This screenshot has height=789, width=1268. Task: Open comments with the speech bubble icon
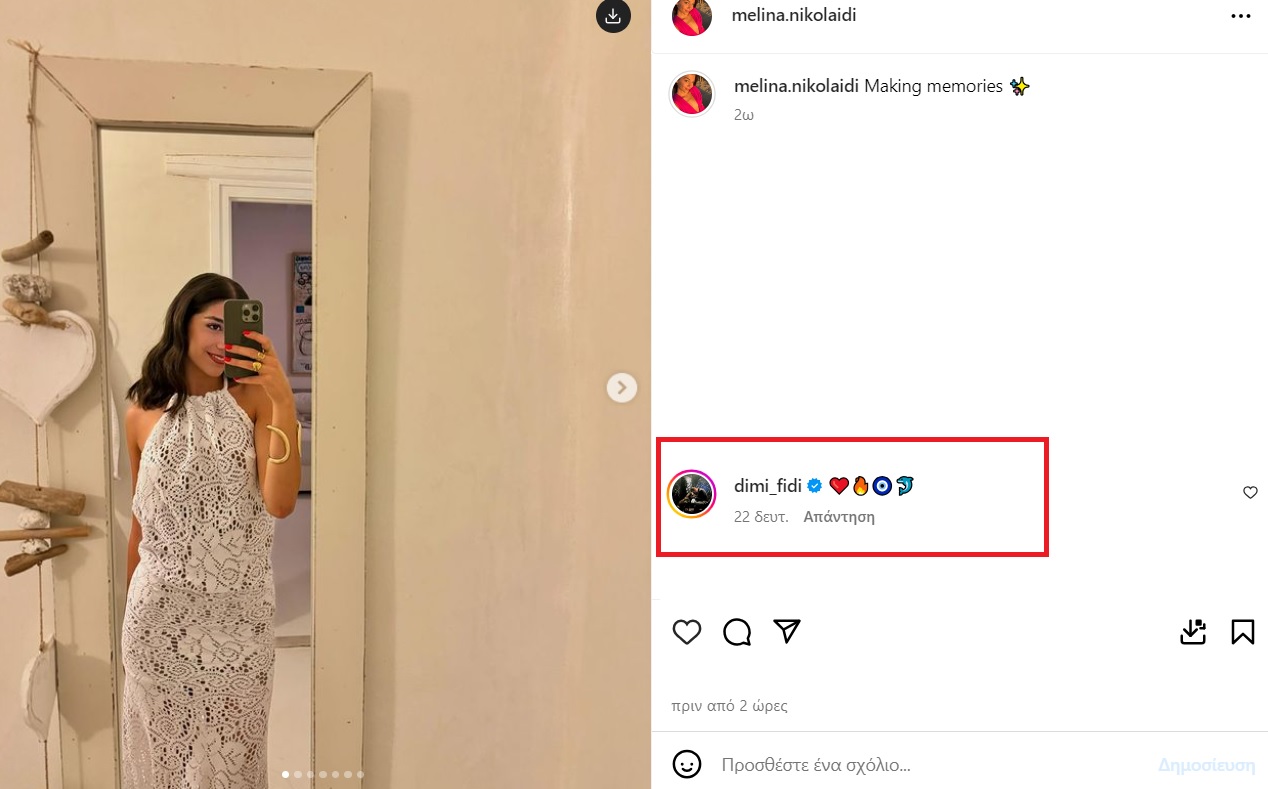coord(737,632)
